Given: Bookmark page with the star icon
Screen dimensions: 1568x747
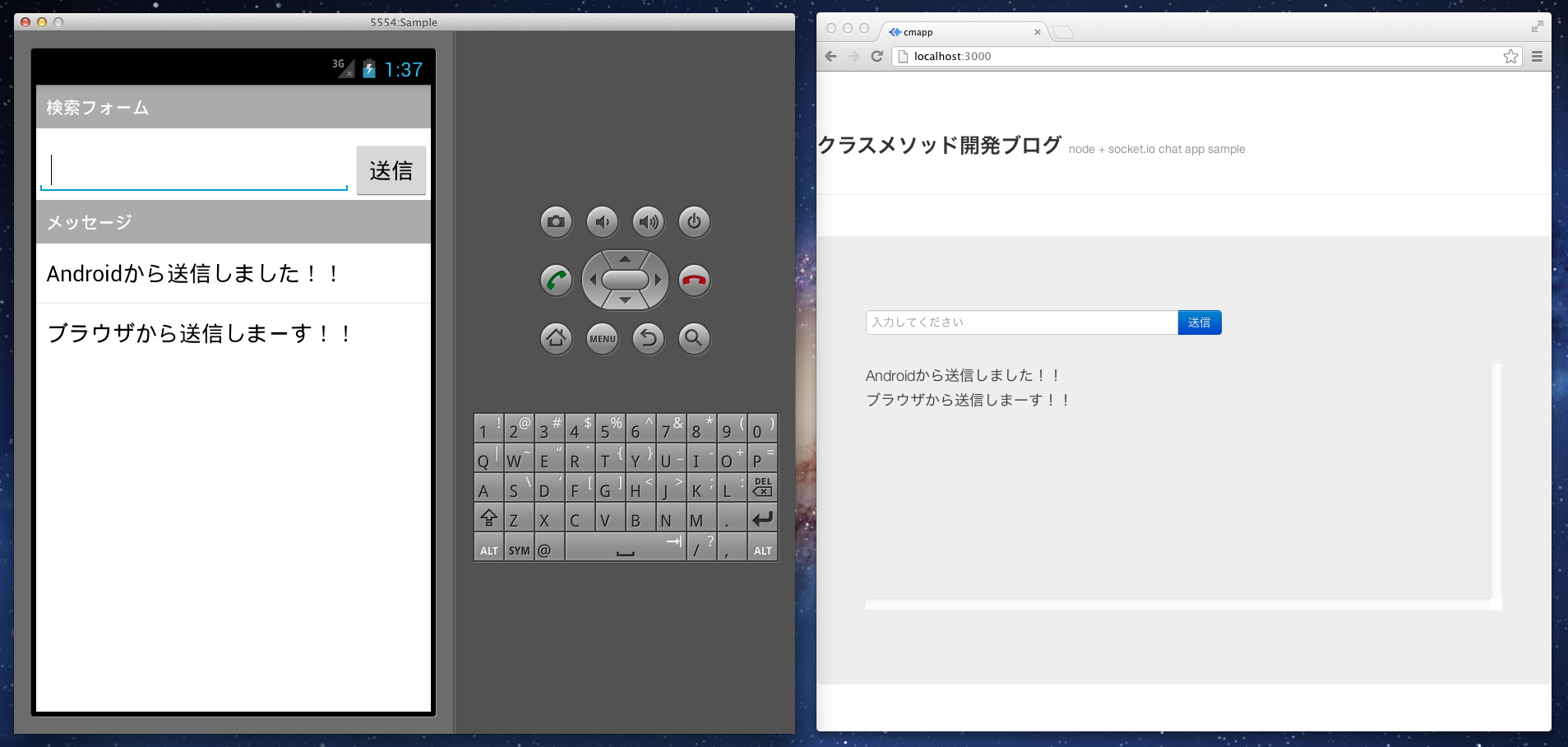Looking at the screenshot, I should pyautogui.click(x=1510, y=56).
